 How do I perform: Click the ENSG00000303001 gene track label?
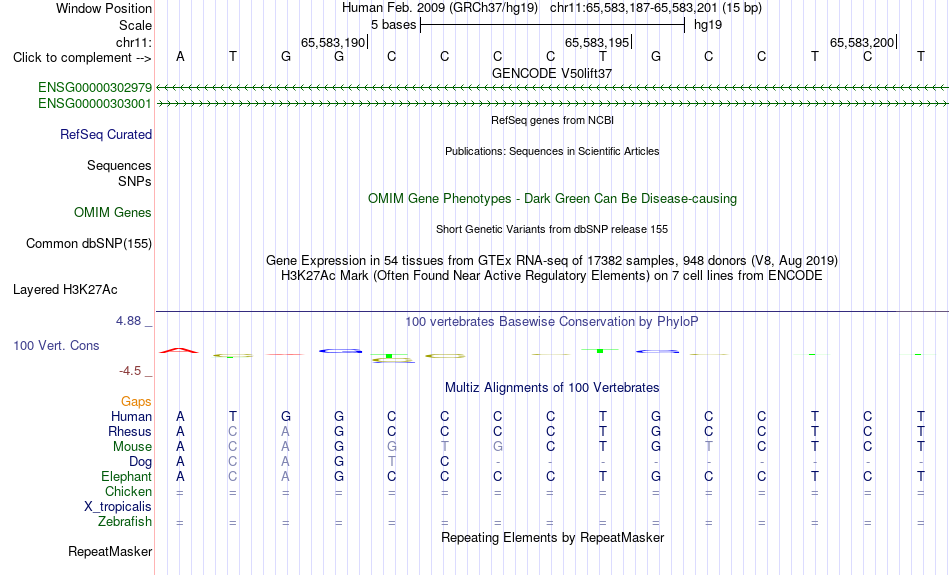coord(95,104)
